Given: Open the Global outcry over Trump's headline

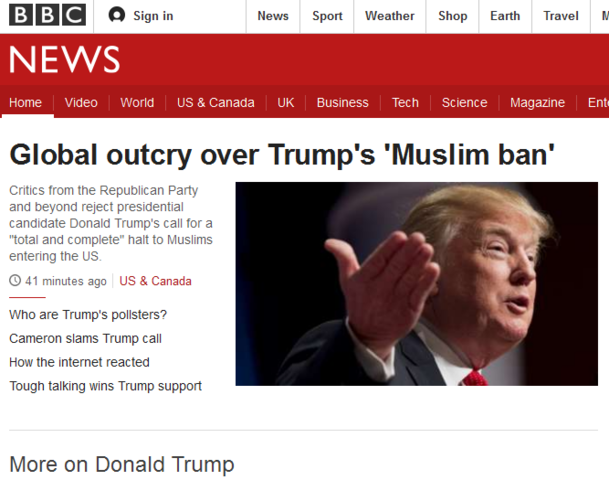Looking at the screenshot, I should [282, 155].
